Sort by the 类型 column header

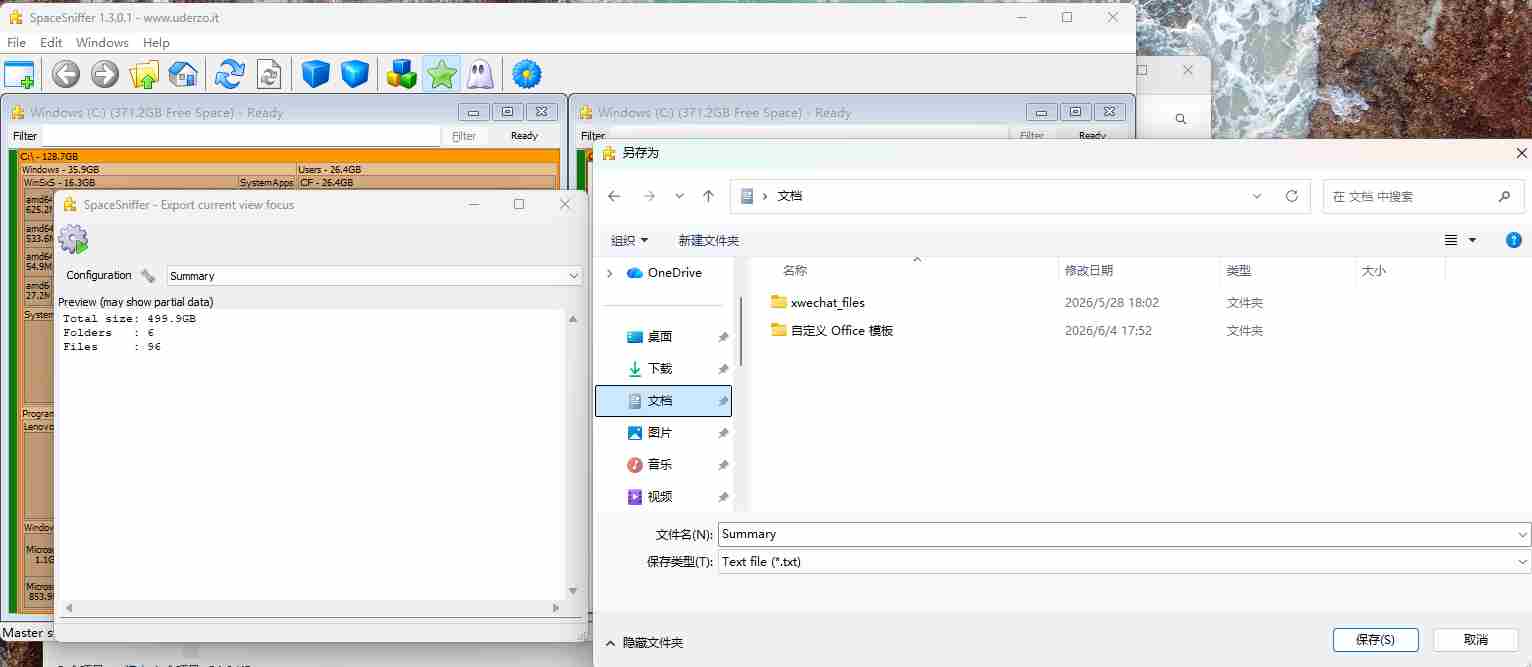click(x=1238, y=271)
